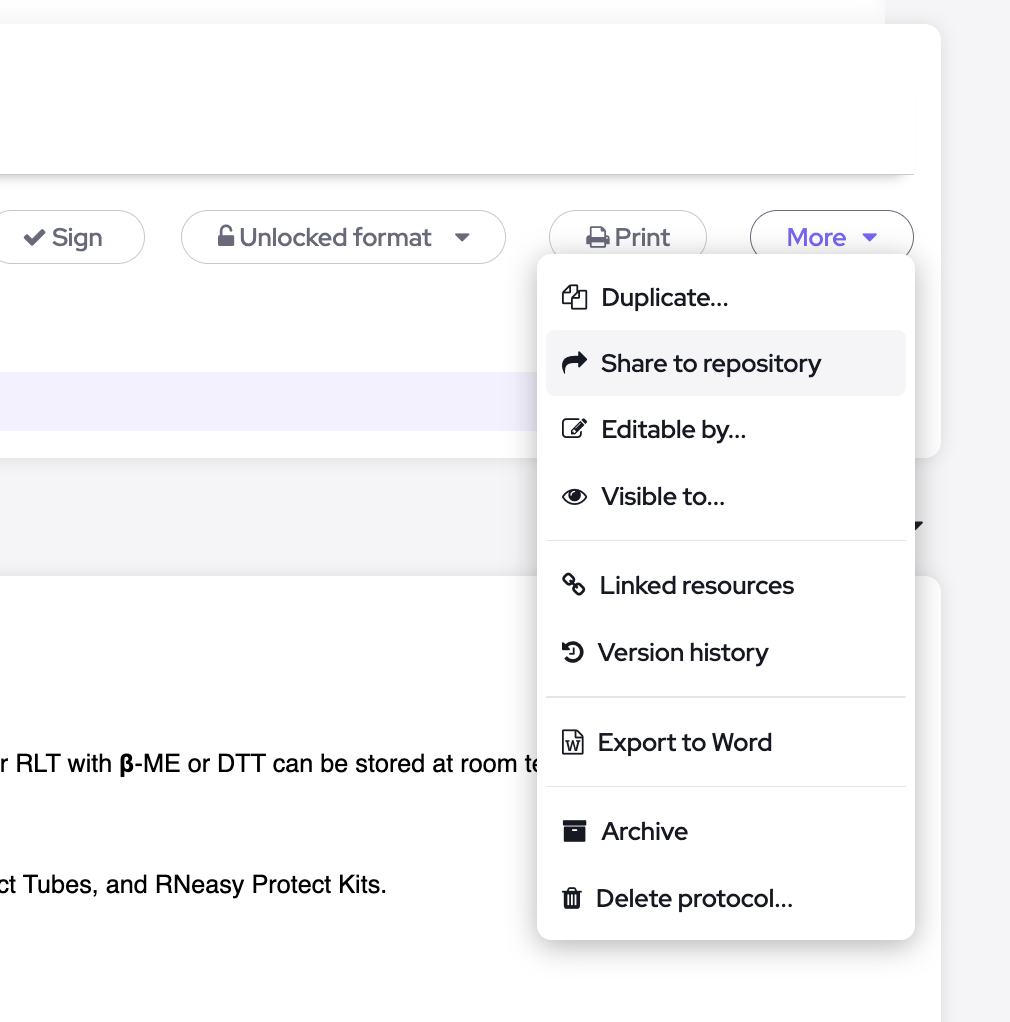Image resolution: width=1010 pixels, height=1022 pixels.
Task: Click the open padlock icon
Action: [226, 237]
